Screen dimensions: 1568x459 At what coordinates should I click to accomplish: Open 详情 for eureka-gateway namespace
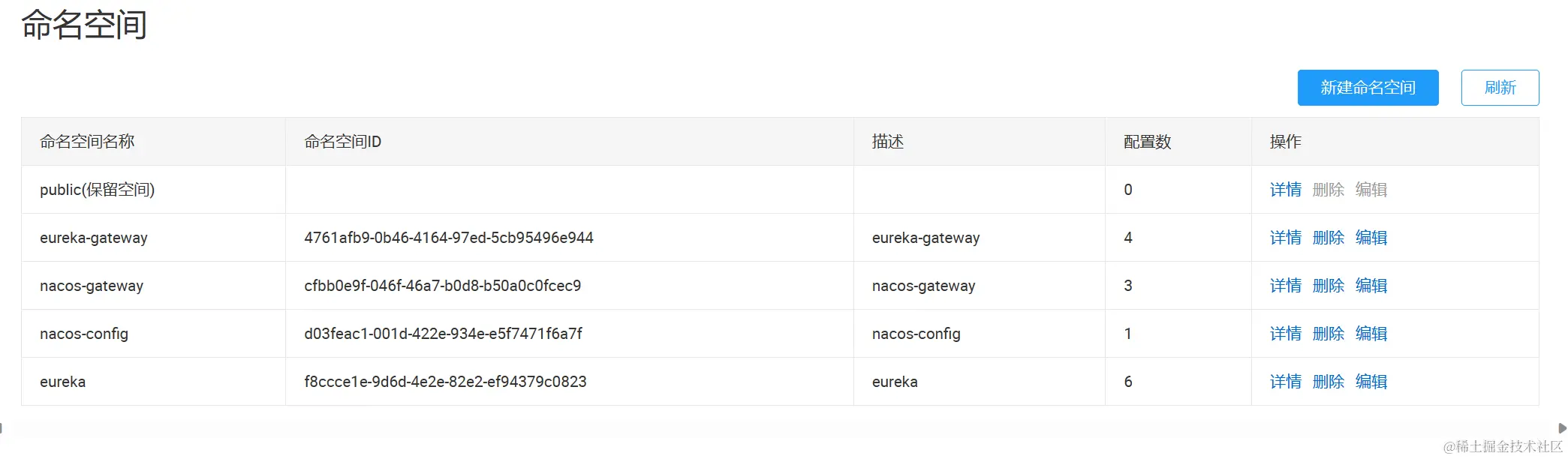click(x=1285, y=238)
